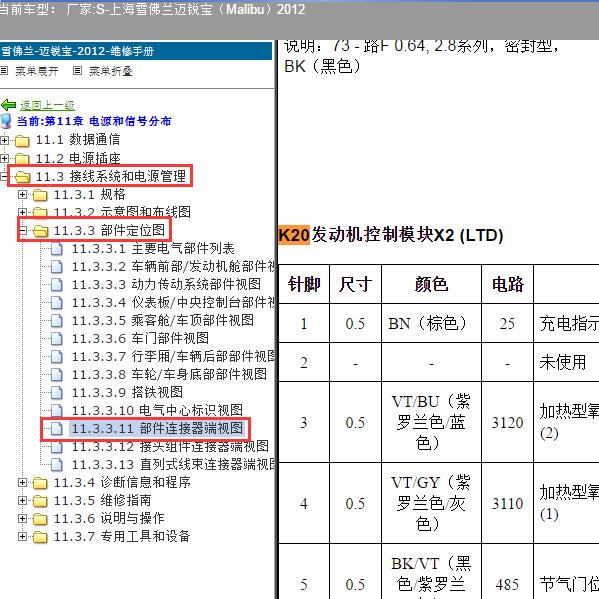Collapse the 11.3.3 部件定位图 node
The width and height of the screenshot is (599, 599).
click(23, 230)
